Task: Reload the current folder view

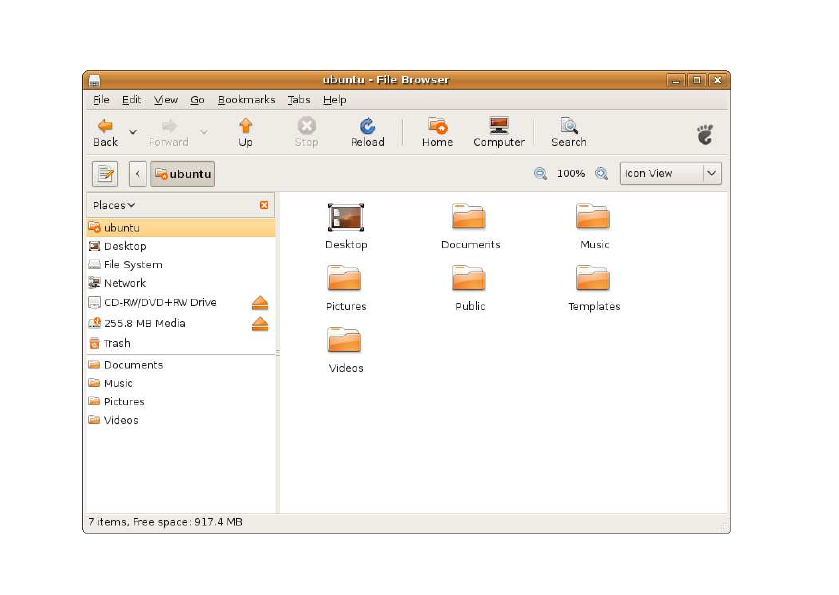Action: click(367, 126)
